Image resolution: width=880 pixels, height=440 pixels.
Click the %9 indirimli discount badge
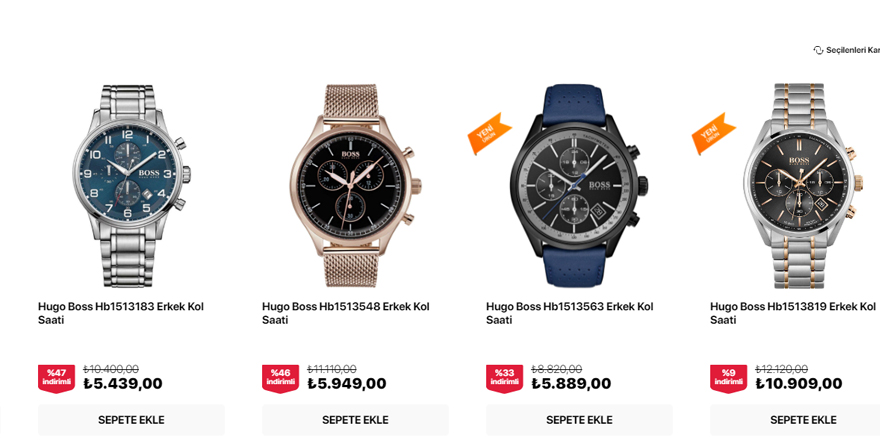click(728, 378)
